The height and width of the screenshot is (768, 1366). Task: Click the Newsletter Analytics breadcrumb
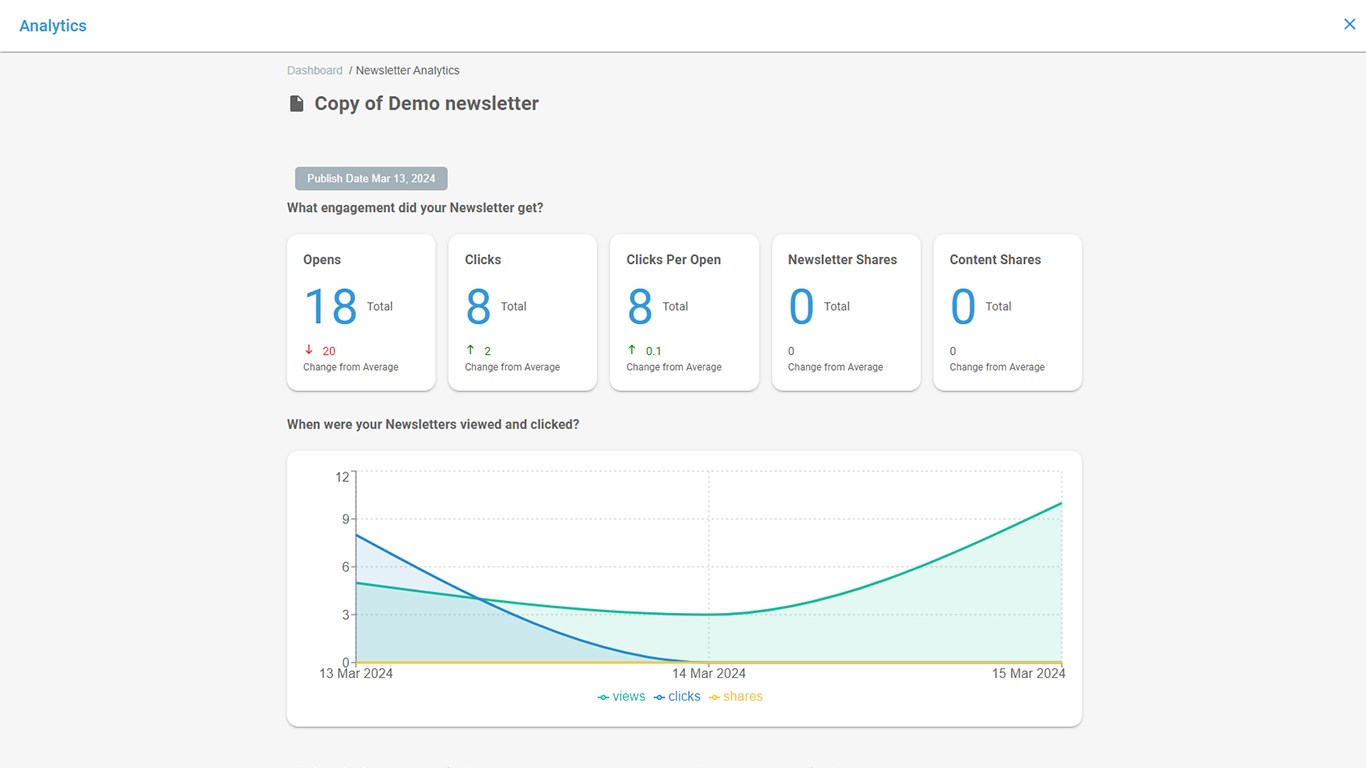(408, 71)
